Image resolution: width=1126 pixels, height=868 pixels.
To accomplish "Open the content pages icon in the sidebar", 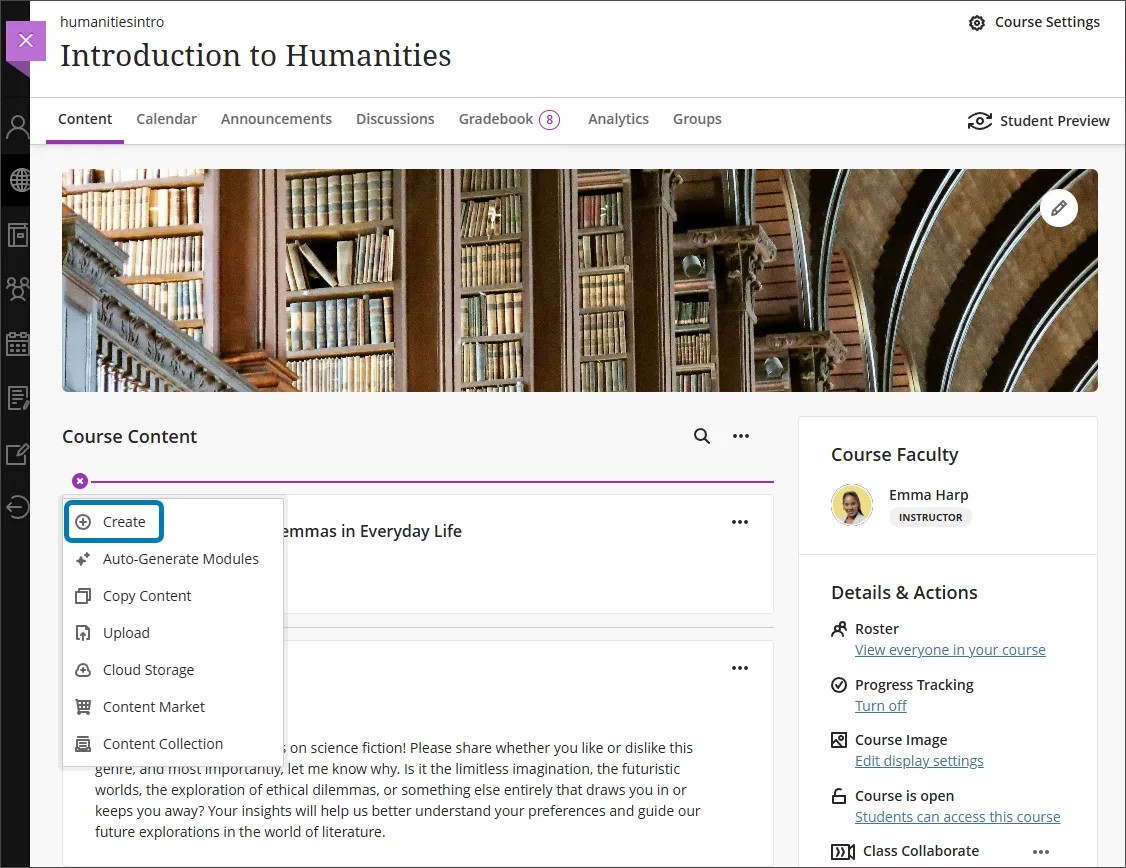I will pyautogui.click(x=16, y=235).
